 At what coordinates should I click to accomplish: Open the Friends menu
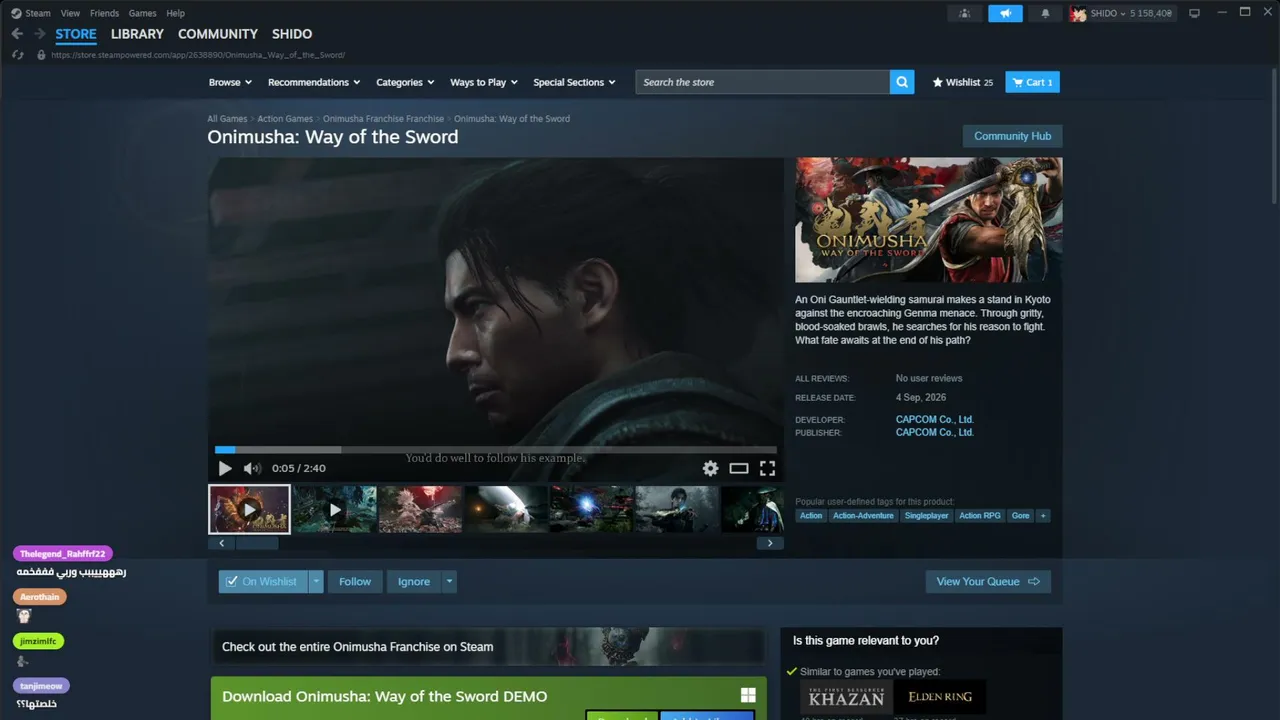[104, 13]
